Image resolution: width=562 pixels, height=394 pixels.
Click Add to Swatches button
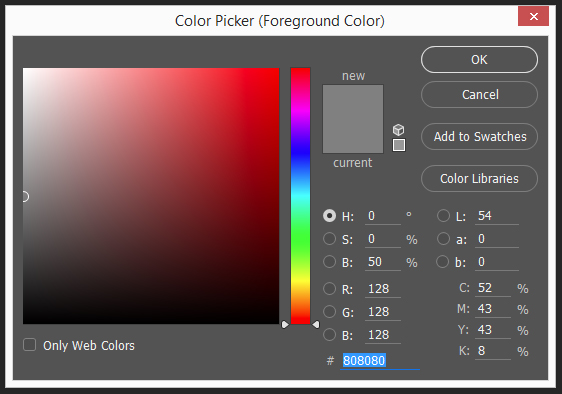point(479,137)
